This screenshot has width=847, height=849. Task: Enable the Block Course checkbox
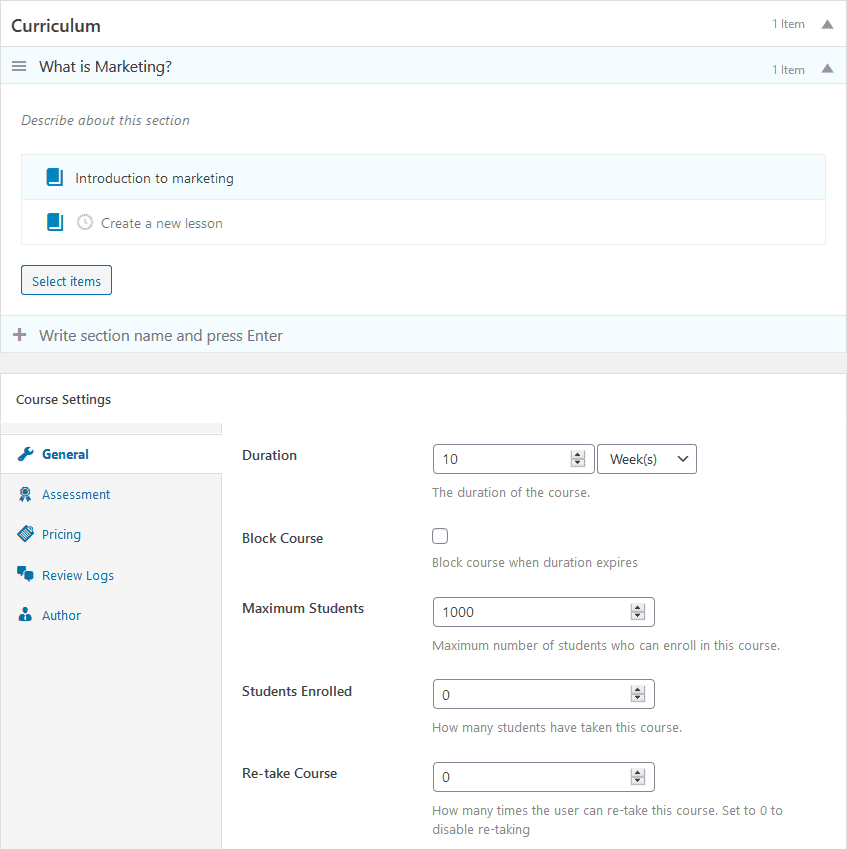440,536
